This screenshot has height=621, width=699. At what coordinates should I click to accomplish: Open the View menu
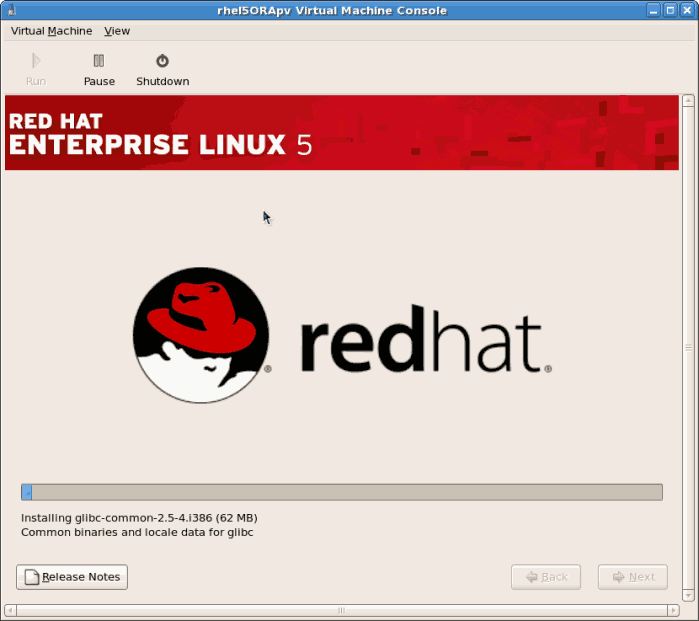pyautogui.click(x=117, y=31)
